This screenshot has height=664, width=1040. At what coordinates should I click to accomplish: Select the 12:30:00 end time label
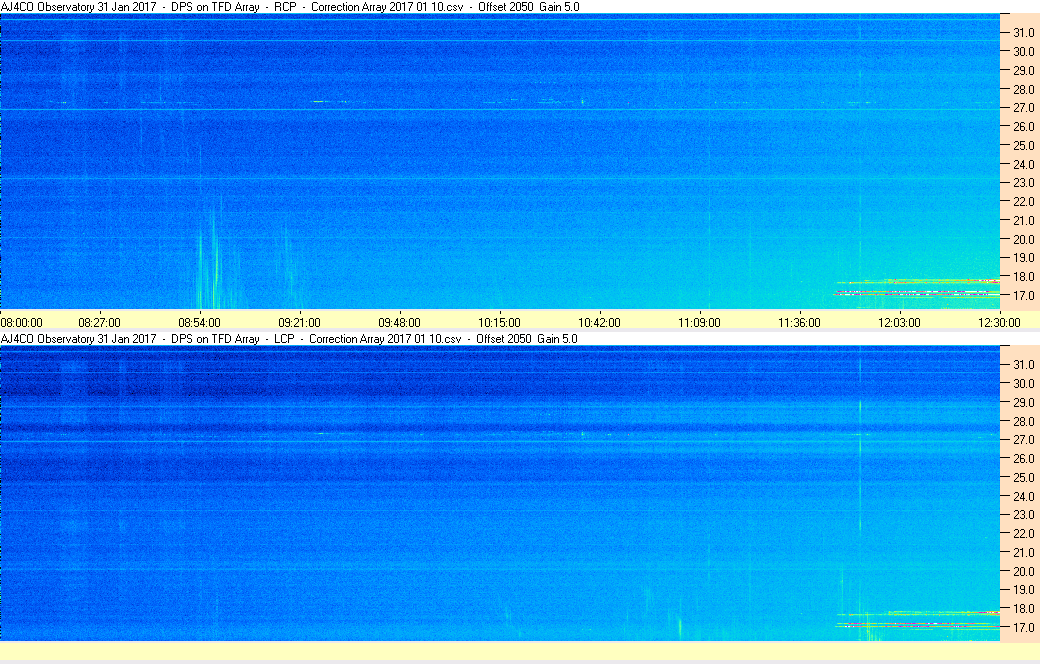tap(1000, 322)
